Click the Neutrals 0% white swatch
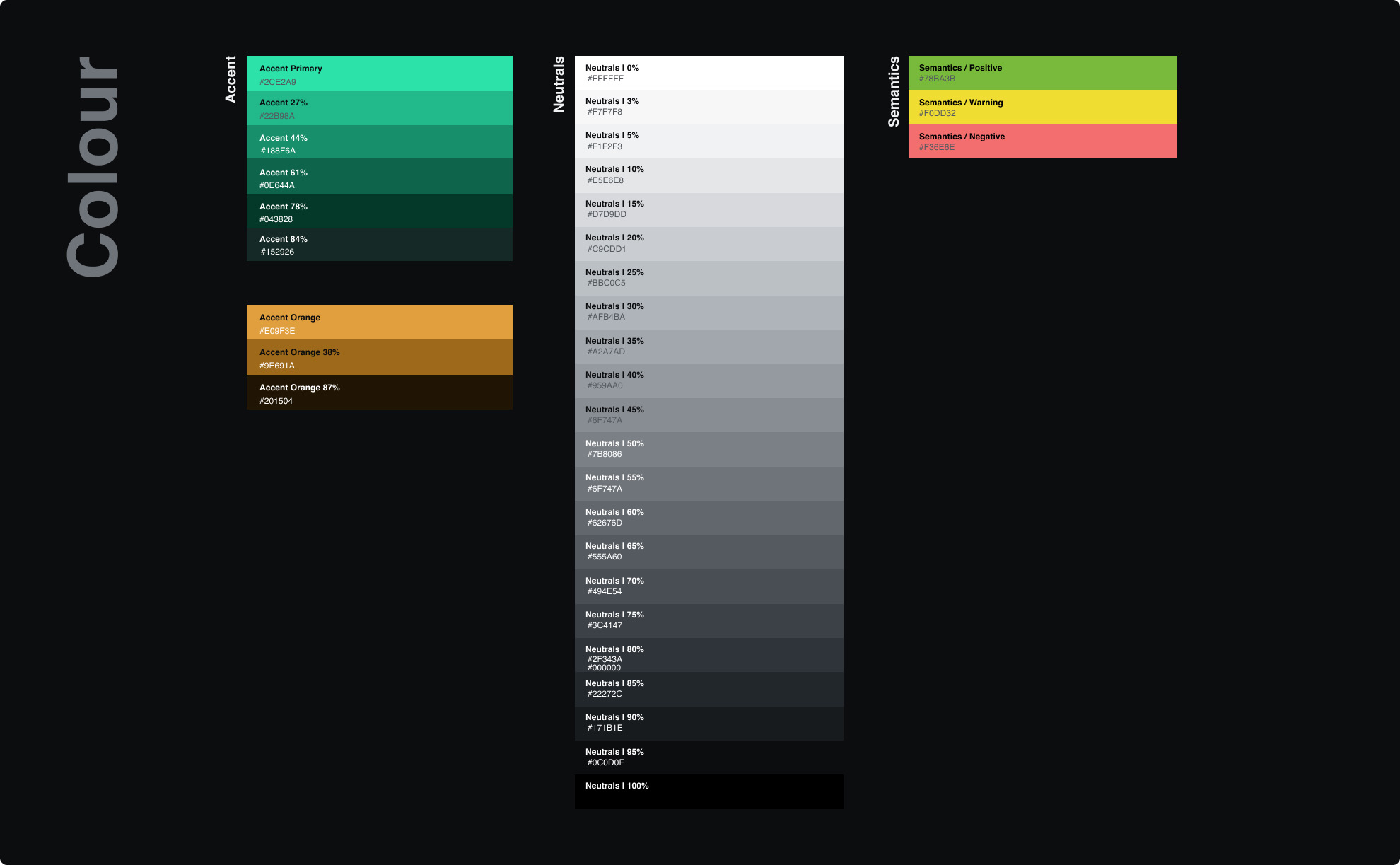Screen dimensions: 1400x865 pyautogui.click(x=708, y=73)
